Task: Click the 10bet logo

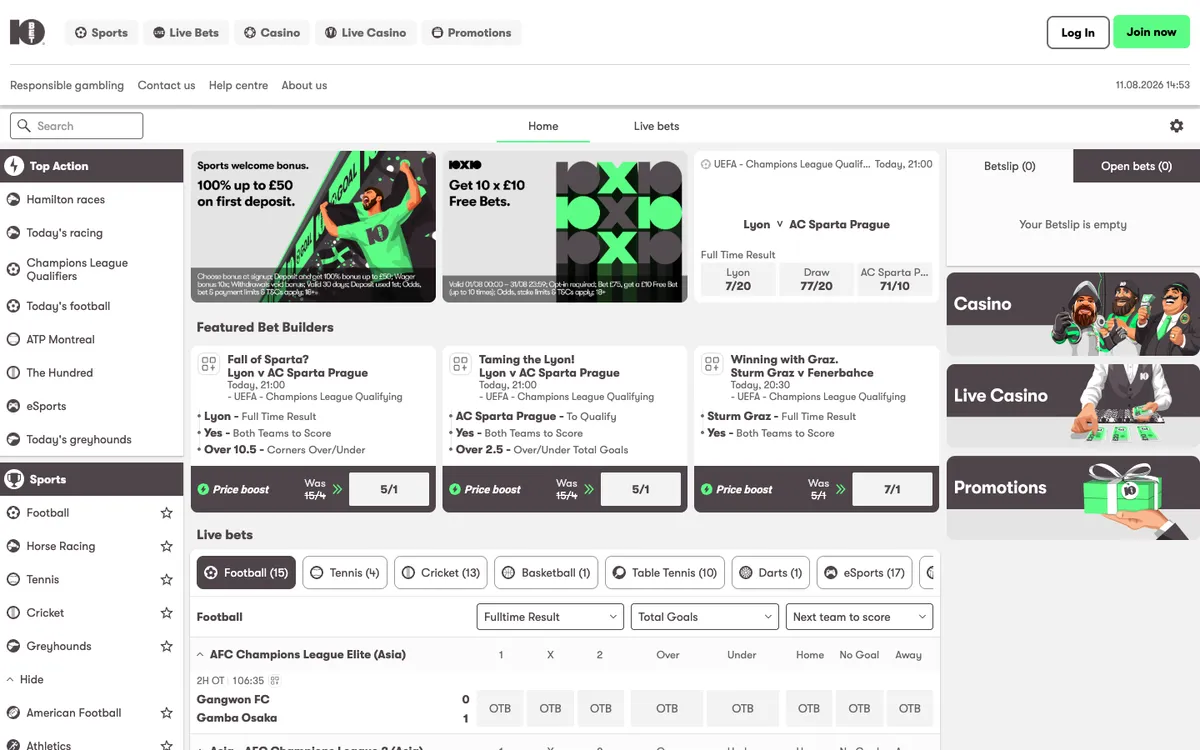Action: click(27, 32)
